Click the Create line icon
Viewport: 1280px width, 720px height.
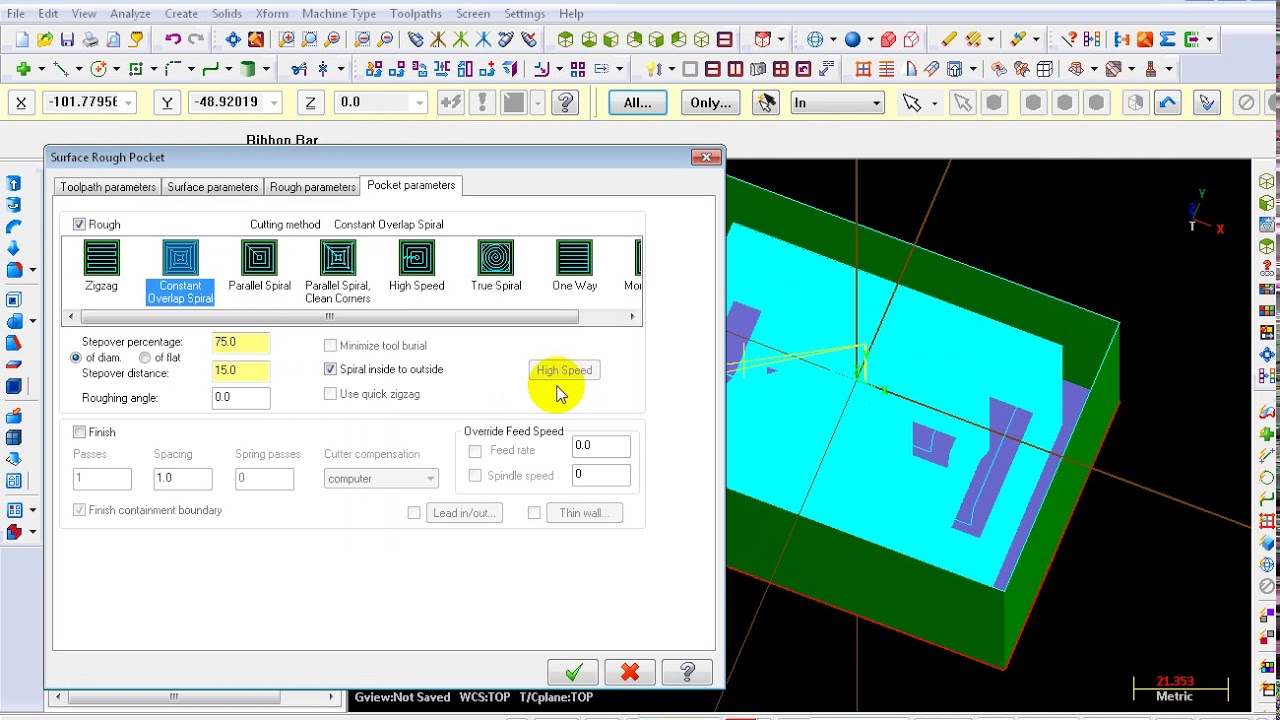tap(60, 69)
